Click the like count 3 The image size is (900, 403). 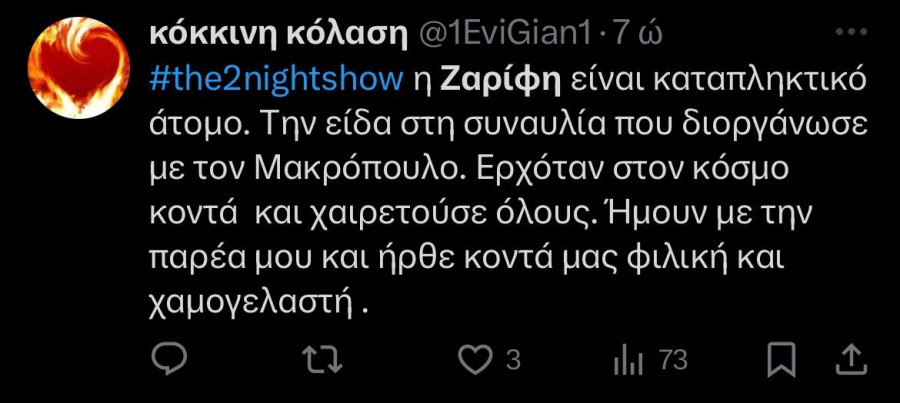click(x=514, y=361)
